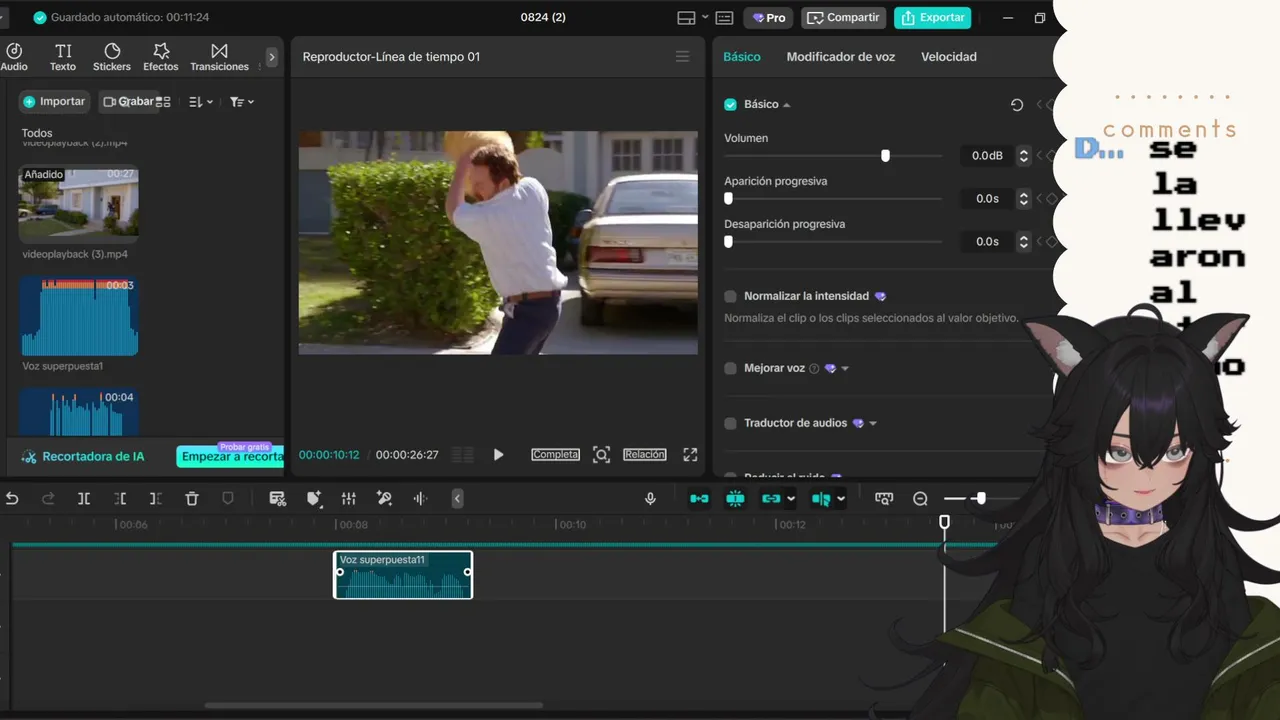Expand the Mejorar voz options arrow
This screenshot has height=720, width=1280.
click(845, 369)
